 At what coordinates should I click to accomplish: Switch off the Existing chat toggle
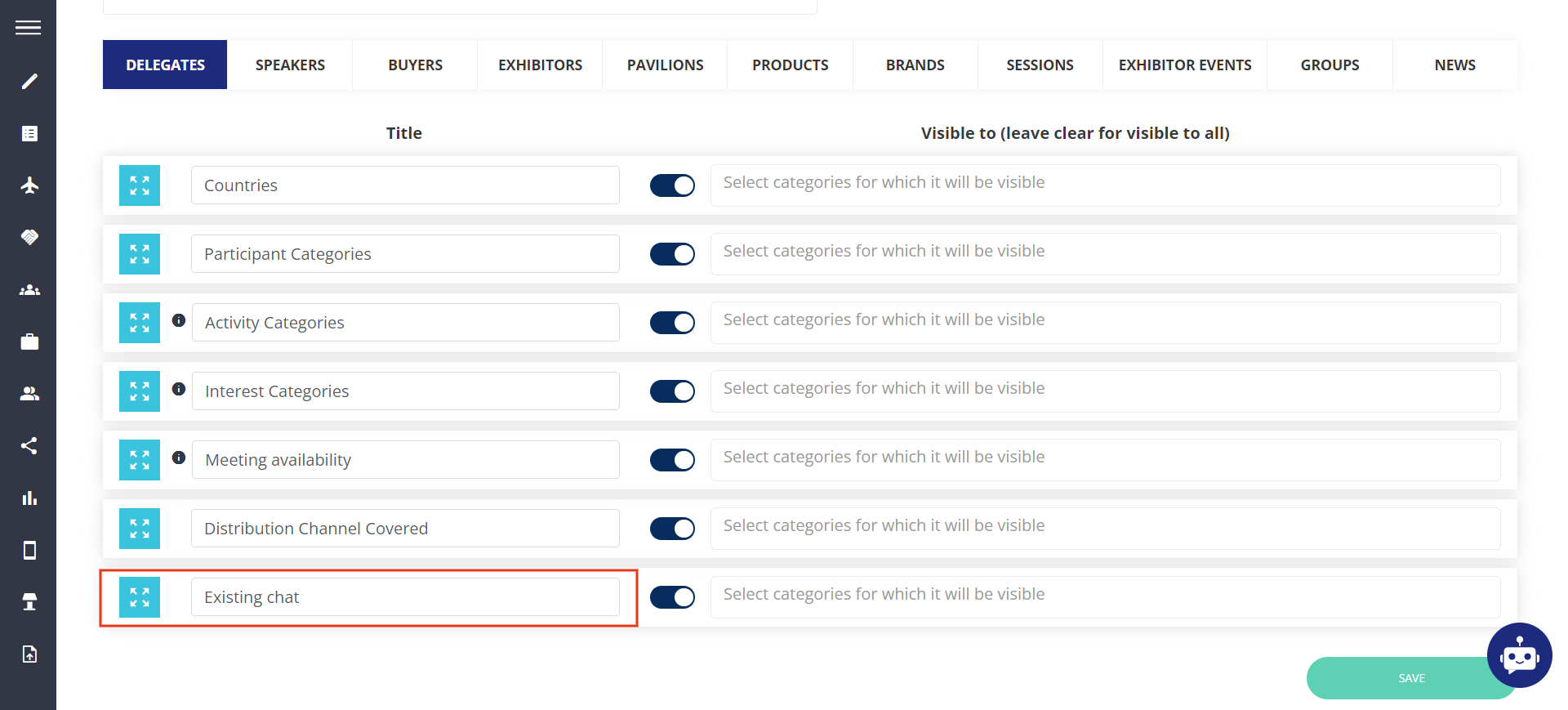672,597
